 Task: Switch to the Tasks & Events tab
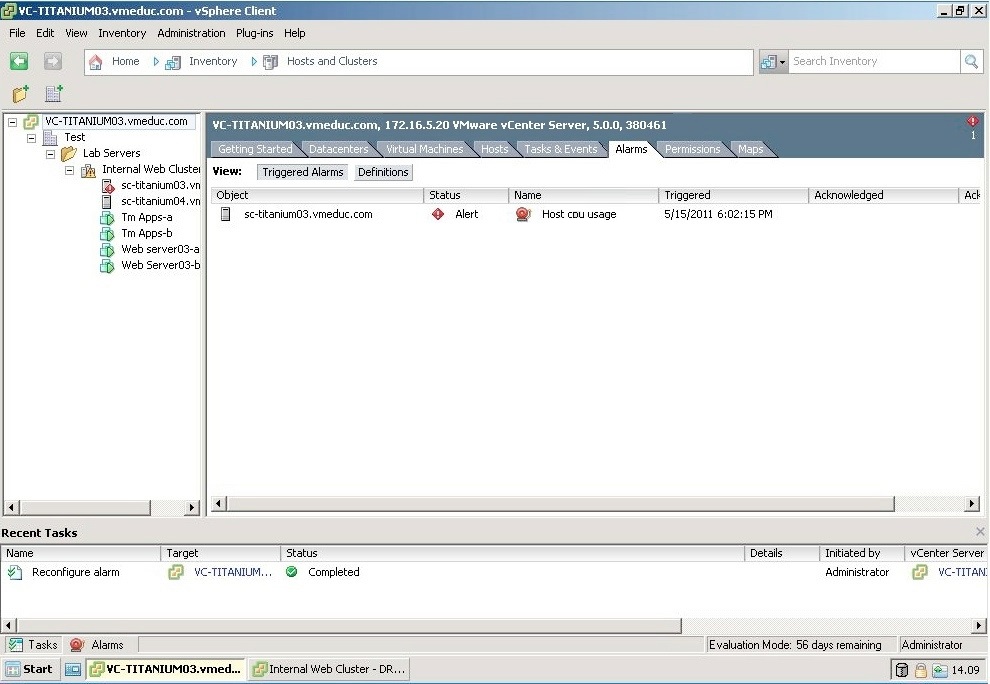point(561,149)
